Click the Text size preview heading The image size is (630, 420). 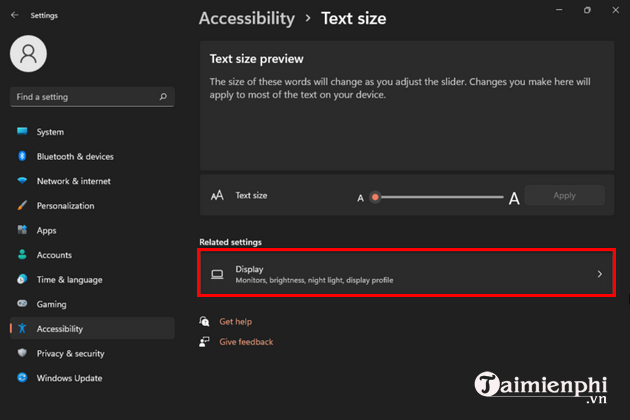click(x=256, y=59)
